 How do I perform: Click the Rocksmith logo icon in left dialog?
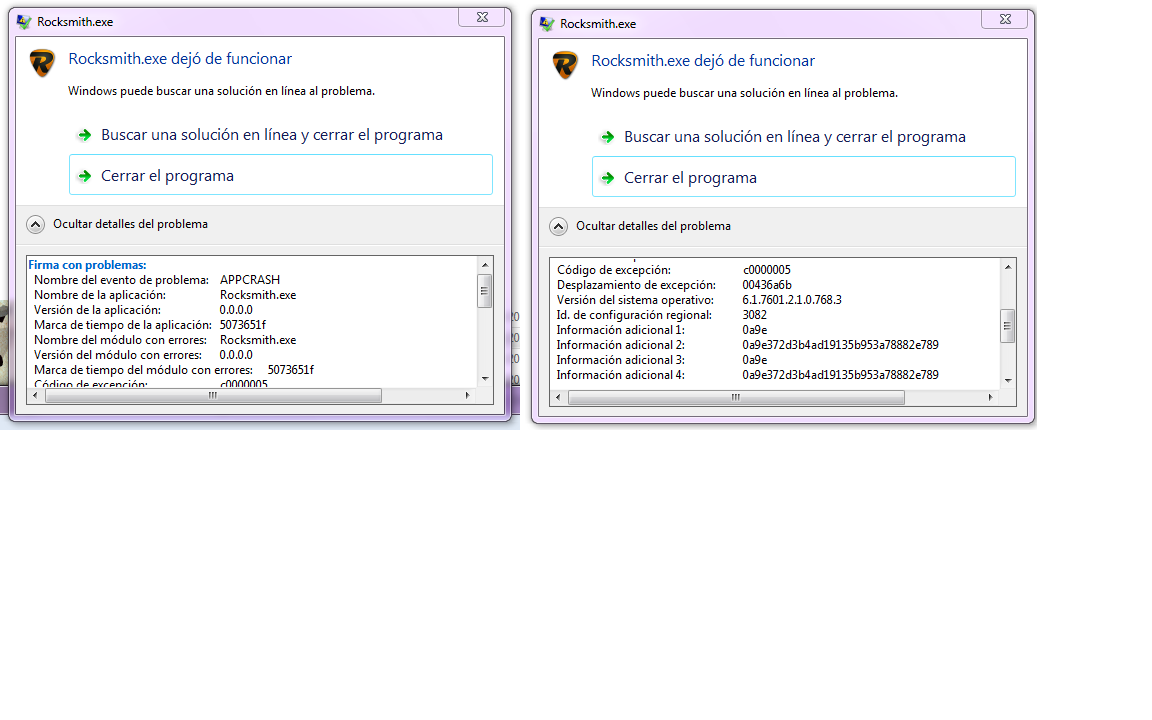(x=43, y=62)
